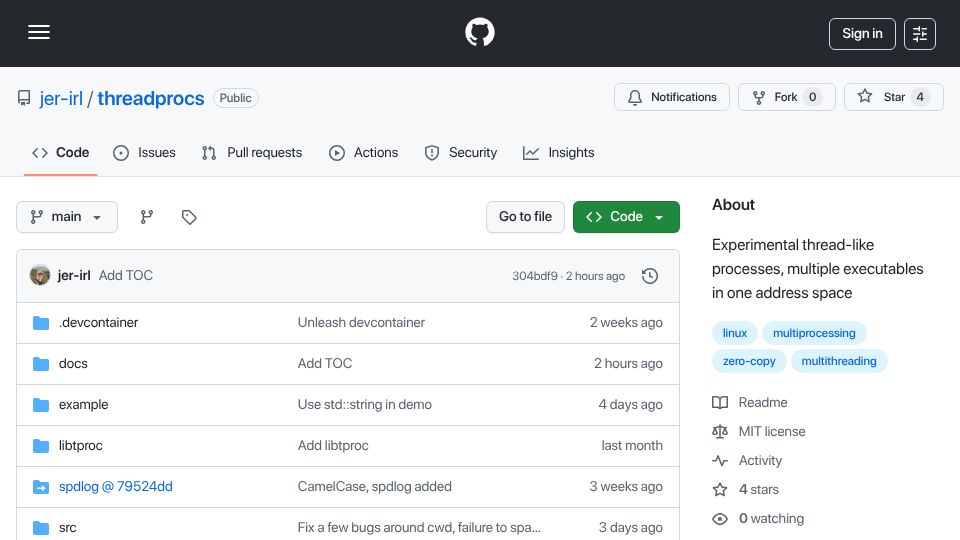The width and height of the screenshot is (960, 540).
Task: Expand the green Code dropdown
Action: (626, 217)
